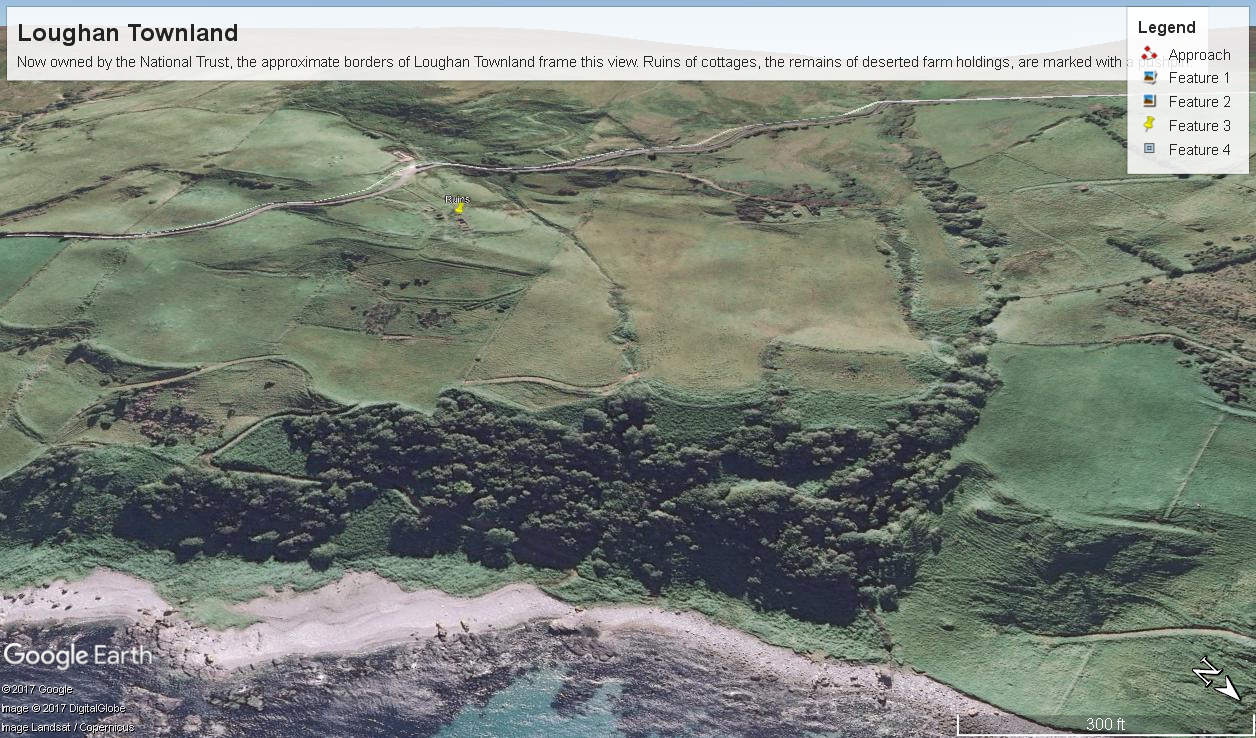Select the Feature 1 legend label
The width and height of the screenshot is (1256, 738).
point(1199,78)
